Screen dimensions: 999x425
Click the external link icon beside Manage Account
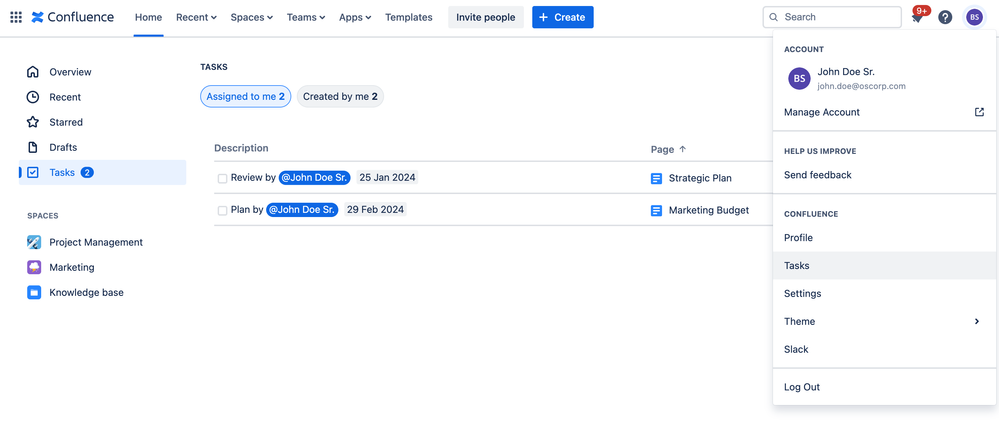979,112
